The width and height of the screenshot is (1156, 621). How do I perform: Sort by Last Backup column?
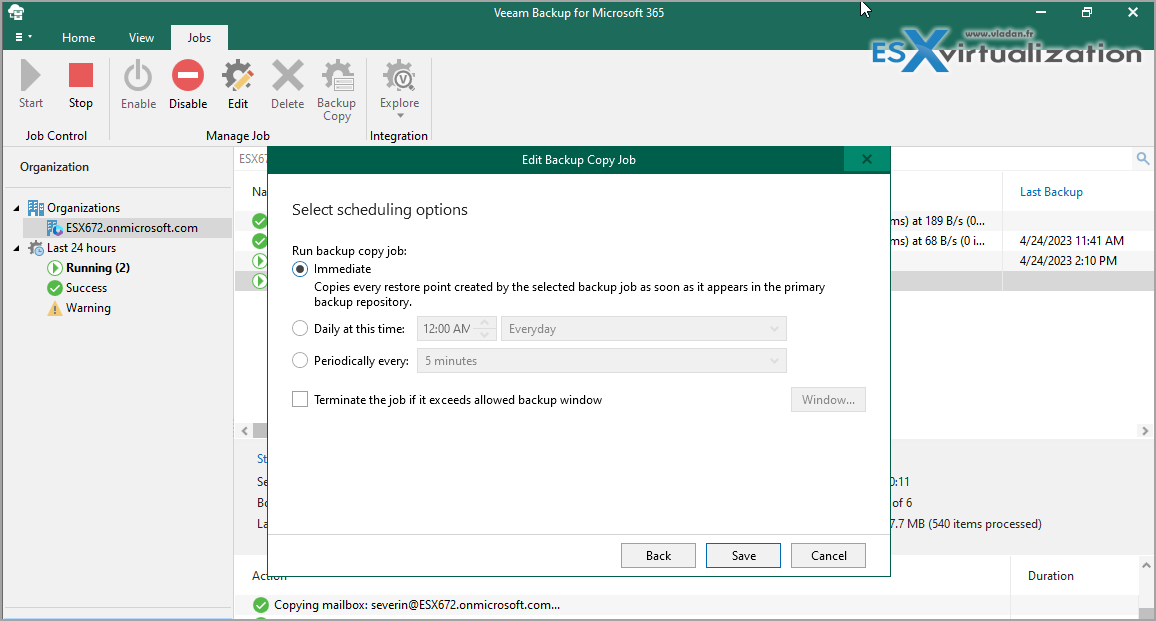click(1051, 192)
